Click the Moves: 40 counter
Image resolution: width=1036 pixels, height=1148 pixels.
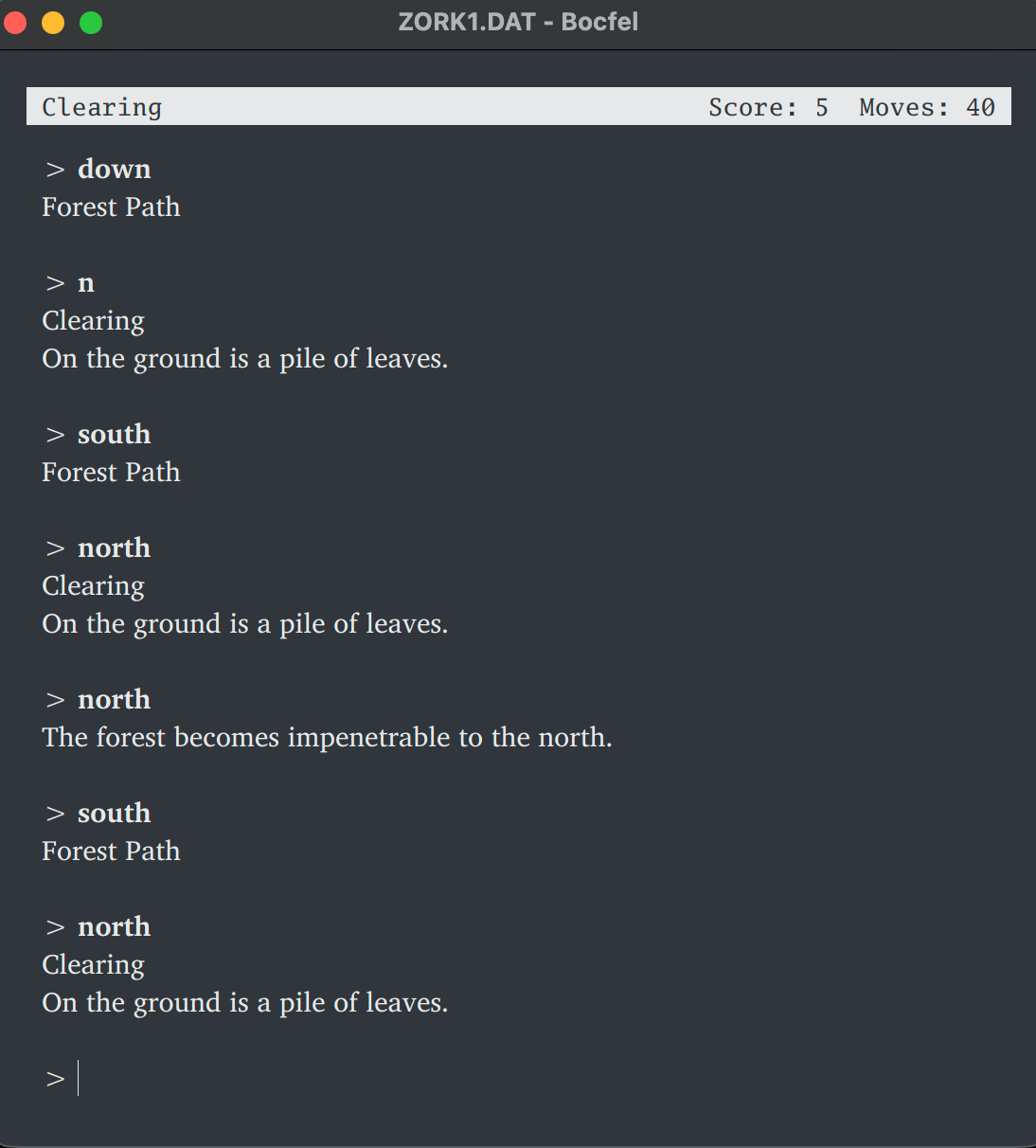926,107
